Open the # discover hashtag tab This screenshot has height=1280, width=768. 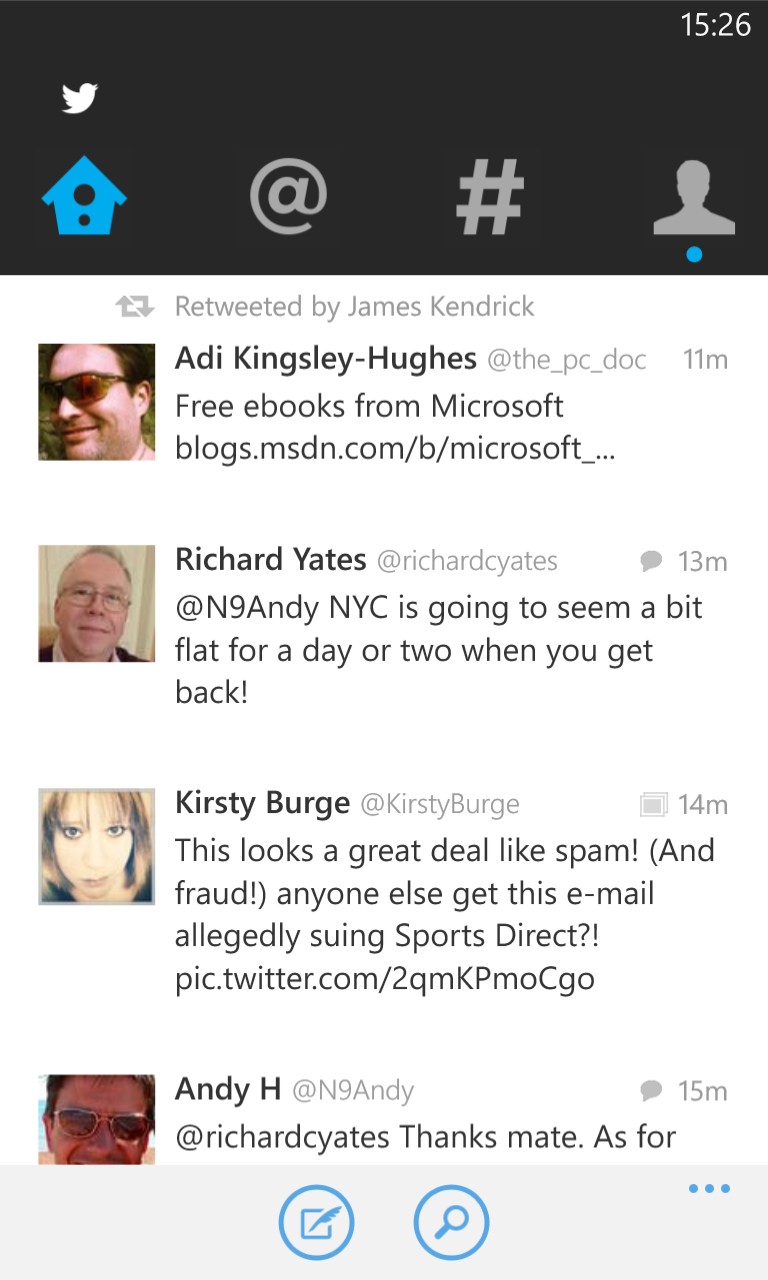[490, 196]
